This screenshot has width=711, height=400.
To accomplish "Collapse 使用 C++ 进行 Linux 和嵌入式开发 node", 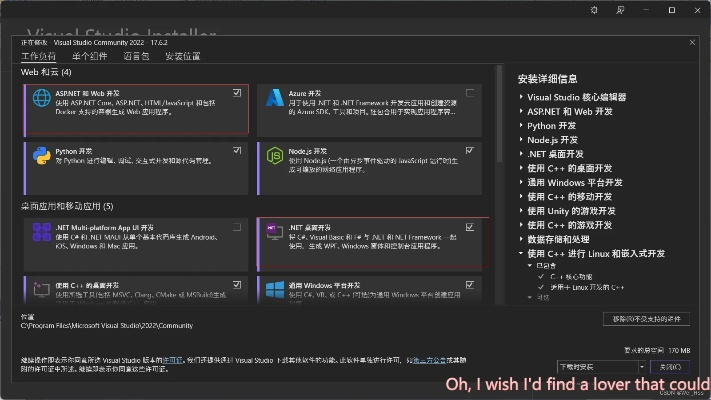I will coord(521,254).
